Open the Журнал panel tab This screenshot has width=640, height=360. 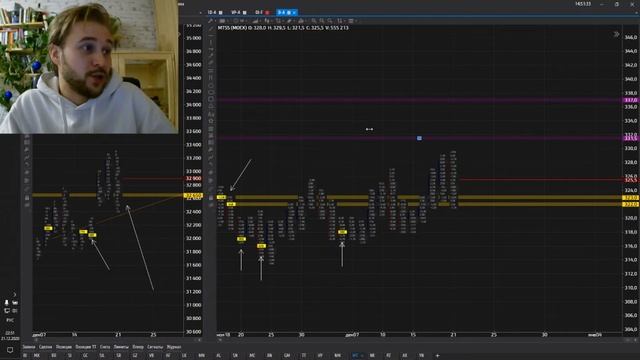174,347
